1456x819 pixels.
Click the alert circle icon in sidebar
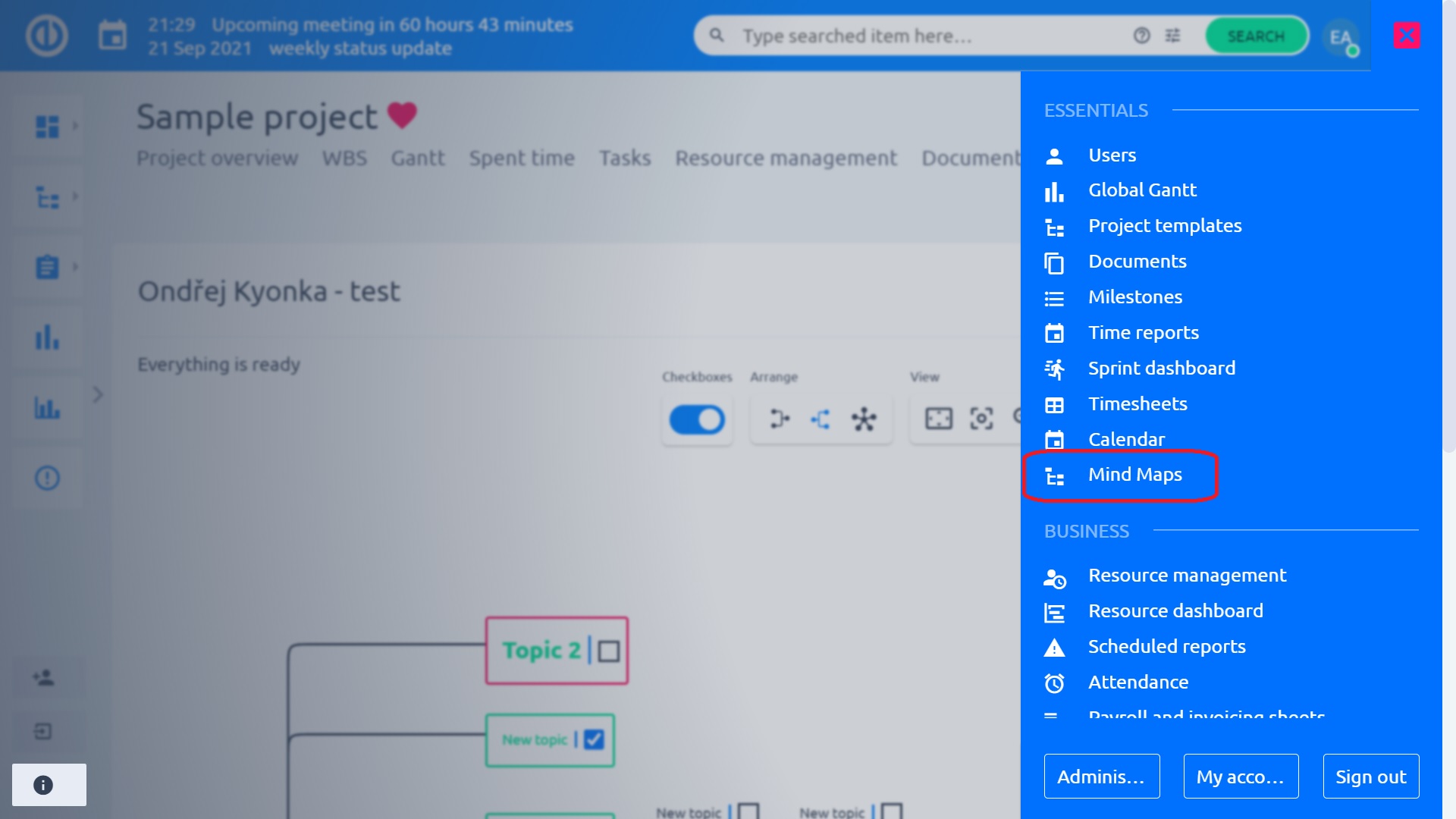click(47, 478)
